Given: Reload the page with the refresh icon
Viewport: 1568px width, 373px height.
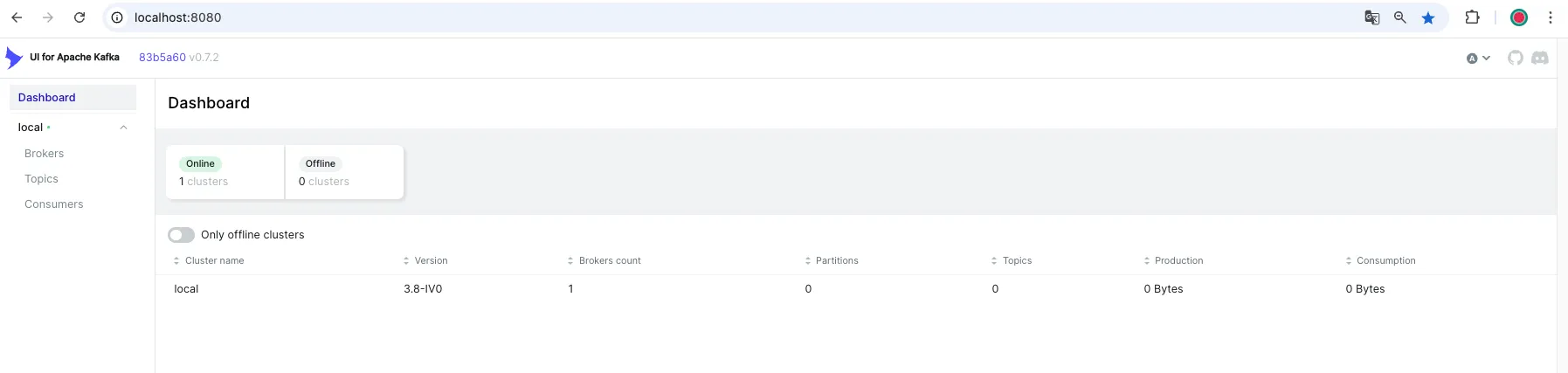Looking at the screenshot, I should tap(79, 17).
